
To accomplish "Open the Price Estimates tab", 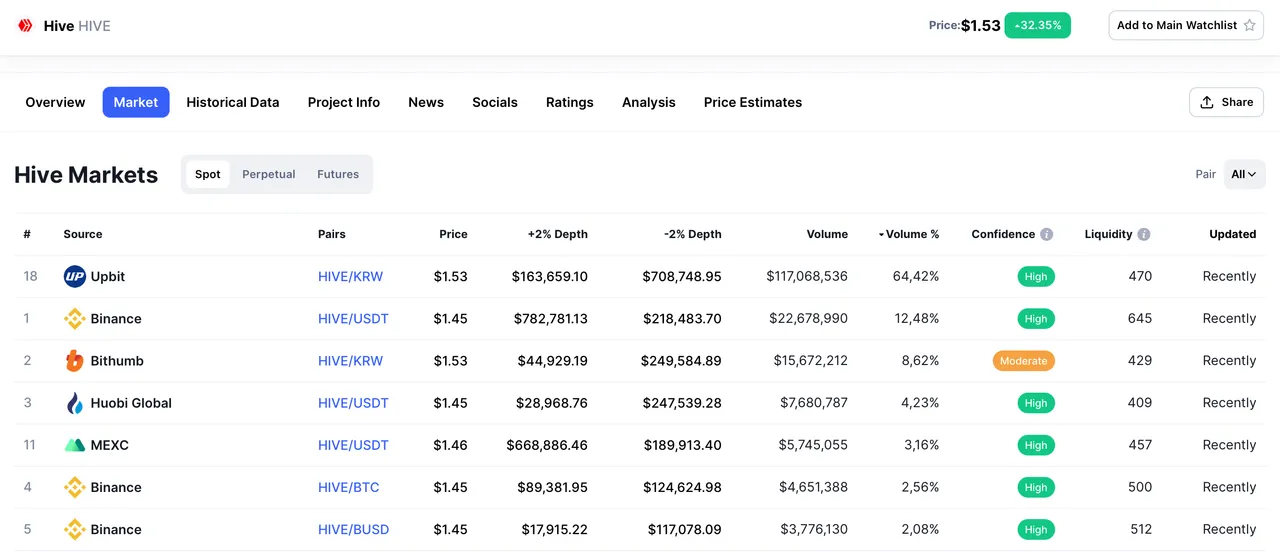I will tap(753, 102).
